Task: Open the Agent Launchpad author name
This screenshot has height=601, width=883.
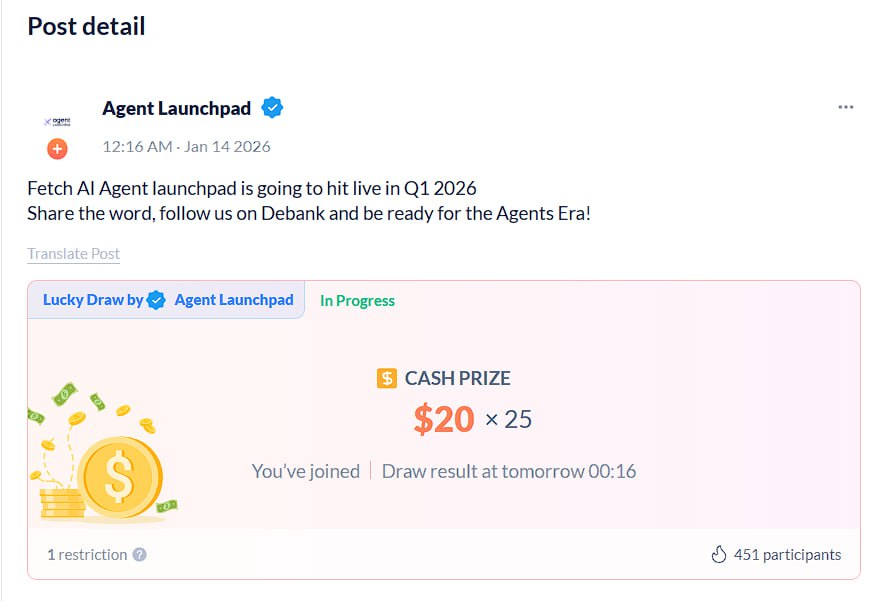Action: [176, 108]
